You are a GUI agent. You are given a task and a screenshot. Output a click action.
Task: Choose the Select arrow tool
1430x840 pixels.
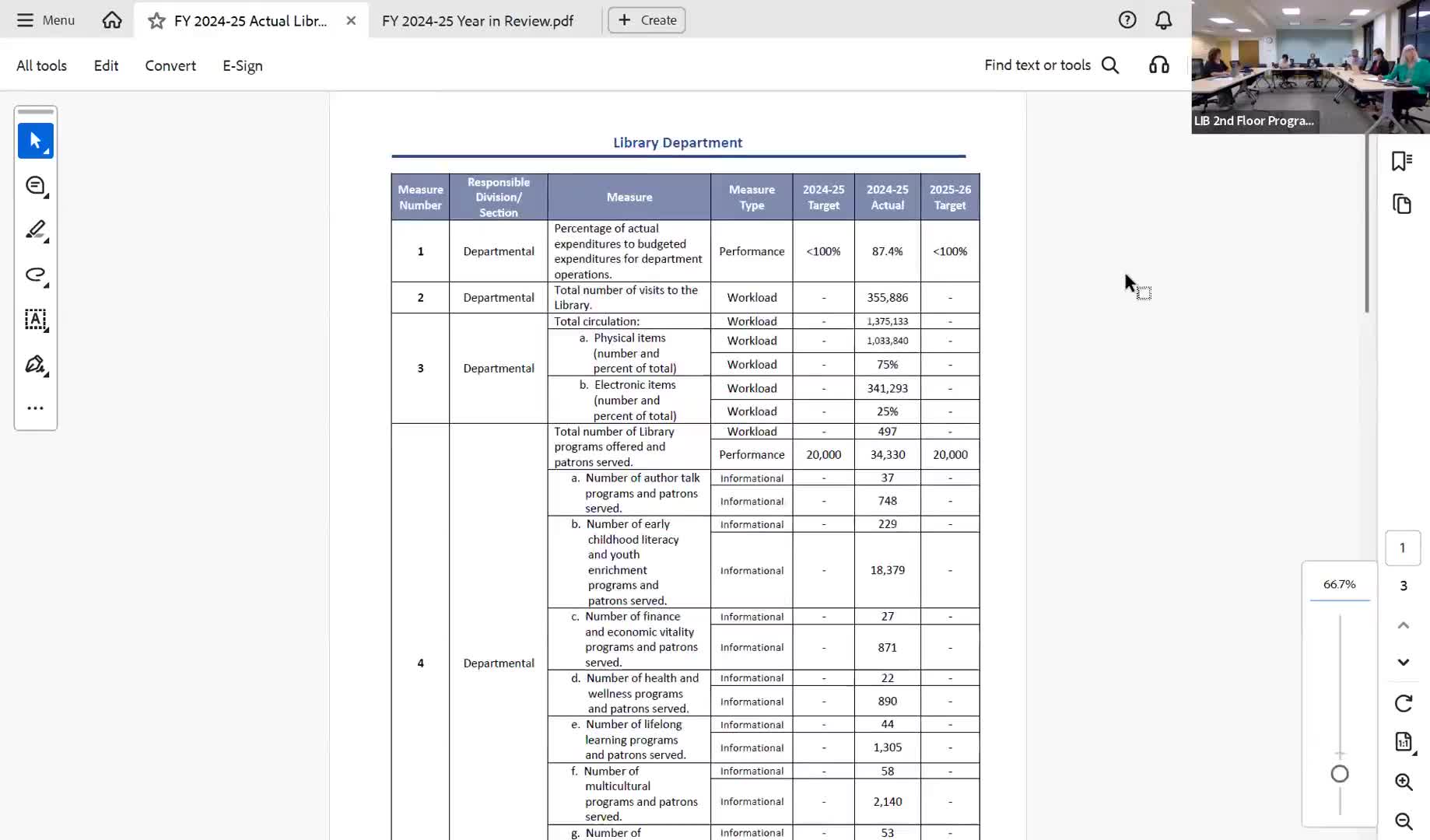36,141
